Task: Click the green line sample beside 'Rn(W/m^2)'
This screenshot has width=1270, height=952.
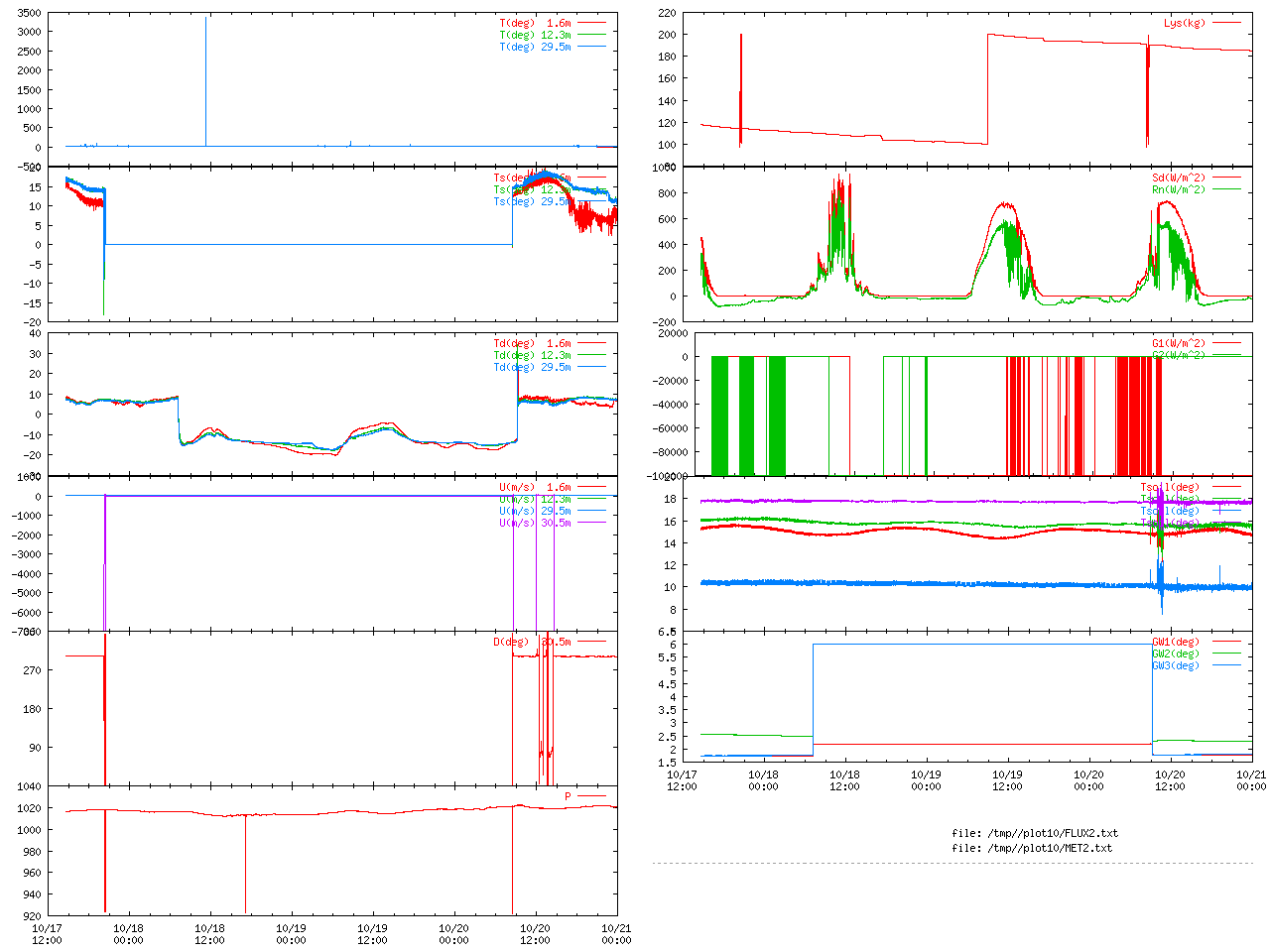Action: point(1225,189)
